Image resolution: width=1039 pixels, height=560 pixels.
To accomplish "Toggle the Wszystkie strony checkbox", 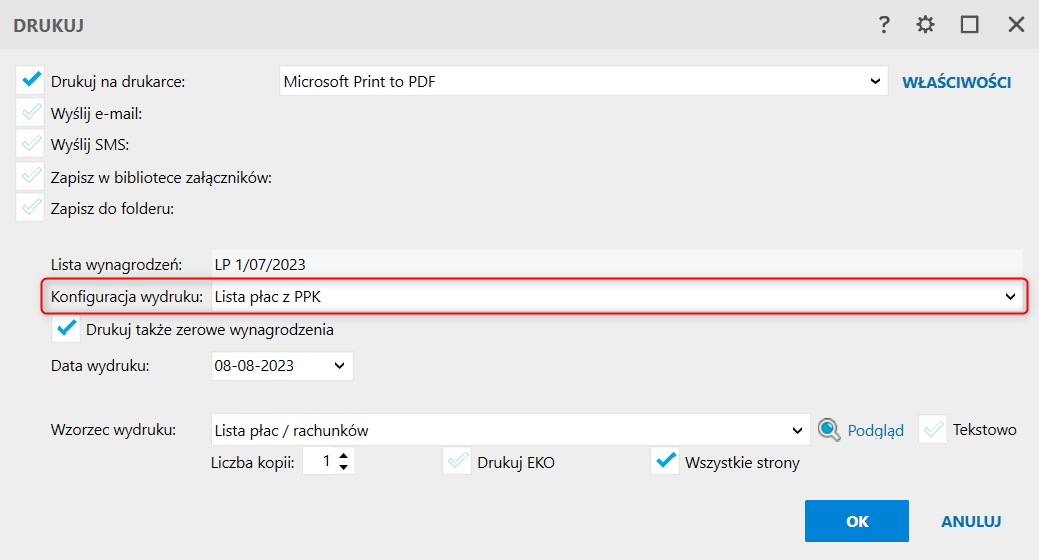I will pos(666,463).
